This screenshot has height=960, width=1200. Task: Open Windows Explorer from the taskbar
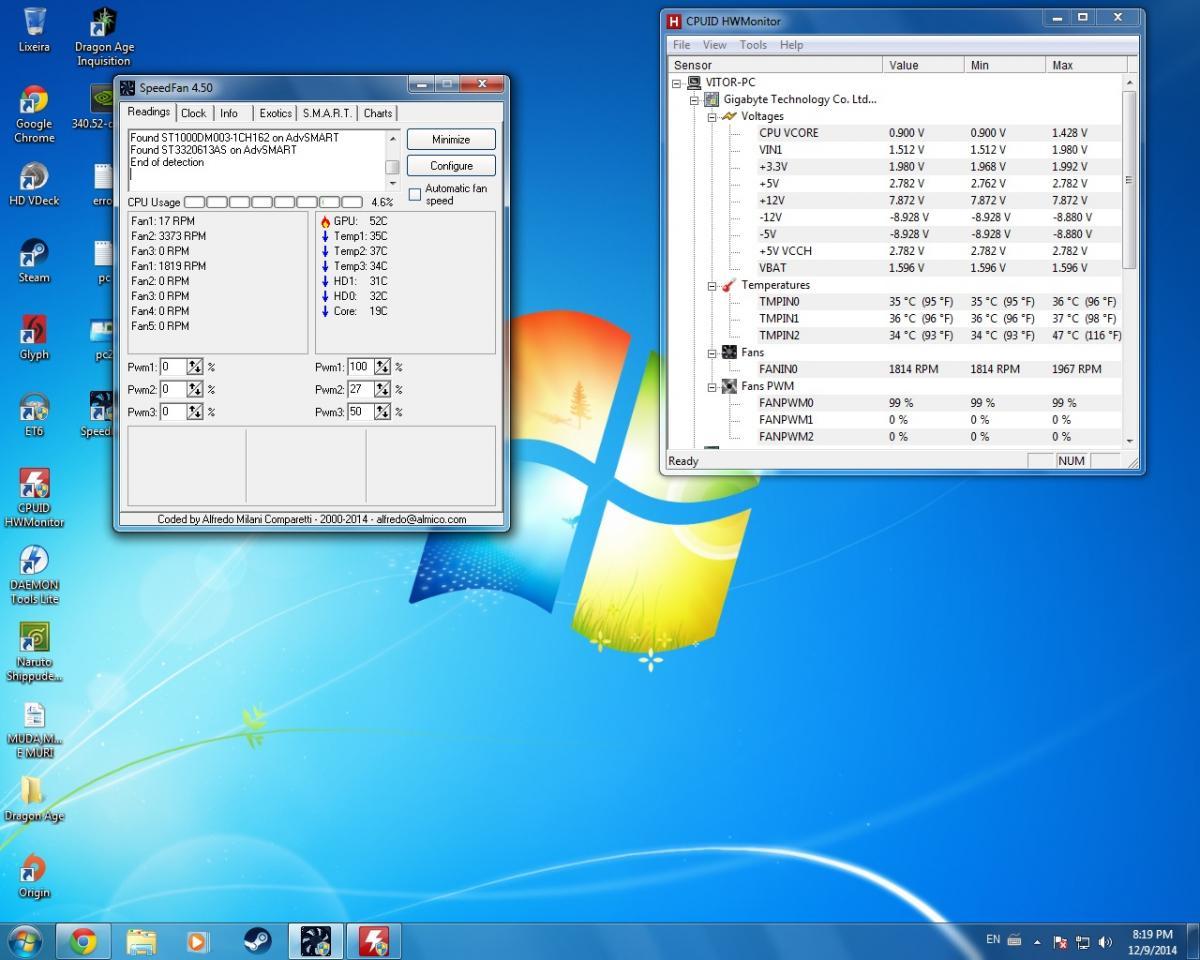pos(141,941)
